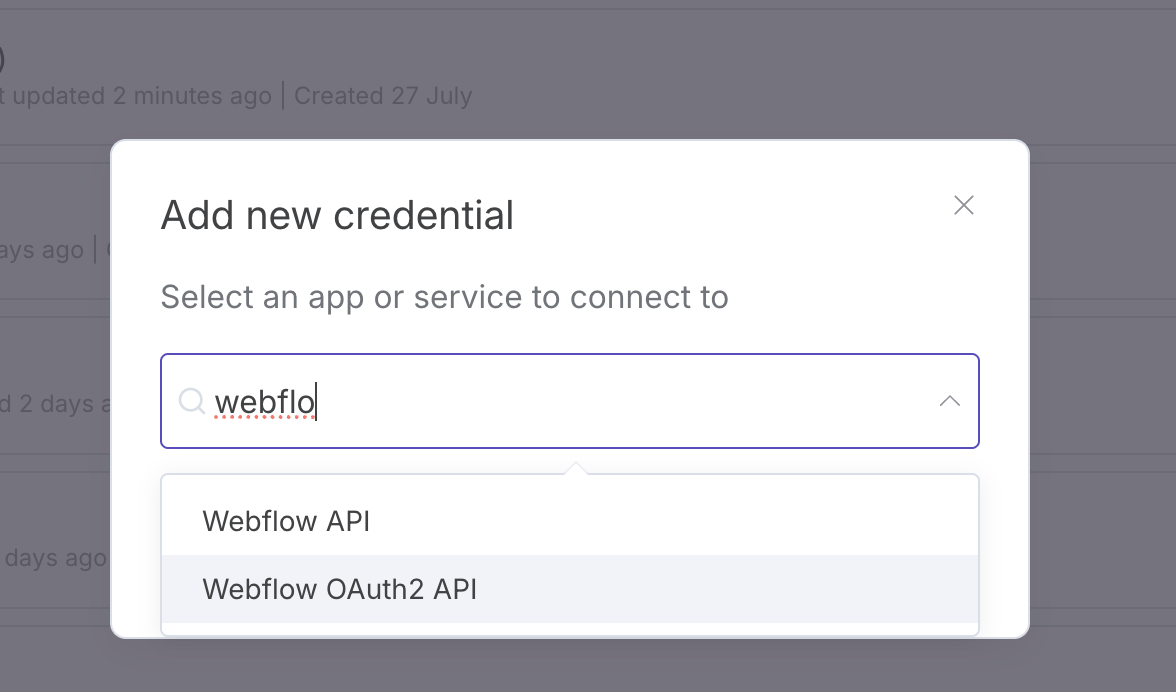This screenshot has height=692, width=1176.
Task: Click the Add new credential dialog title
Action: [x=336, y=214]
